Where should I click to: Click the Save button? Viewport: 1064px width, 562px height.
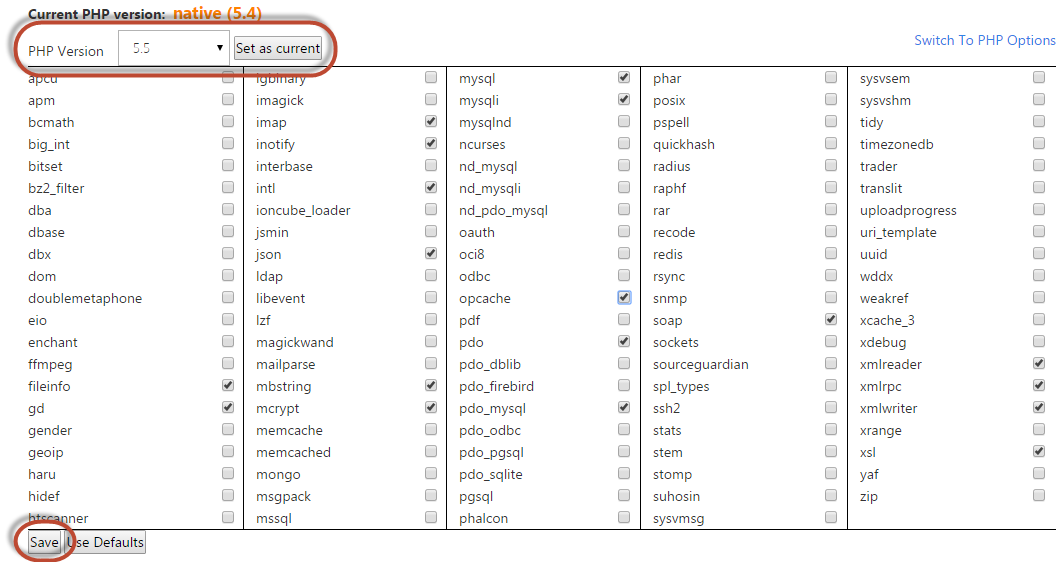pos(44,542)
